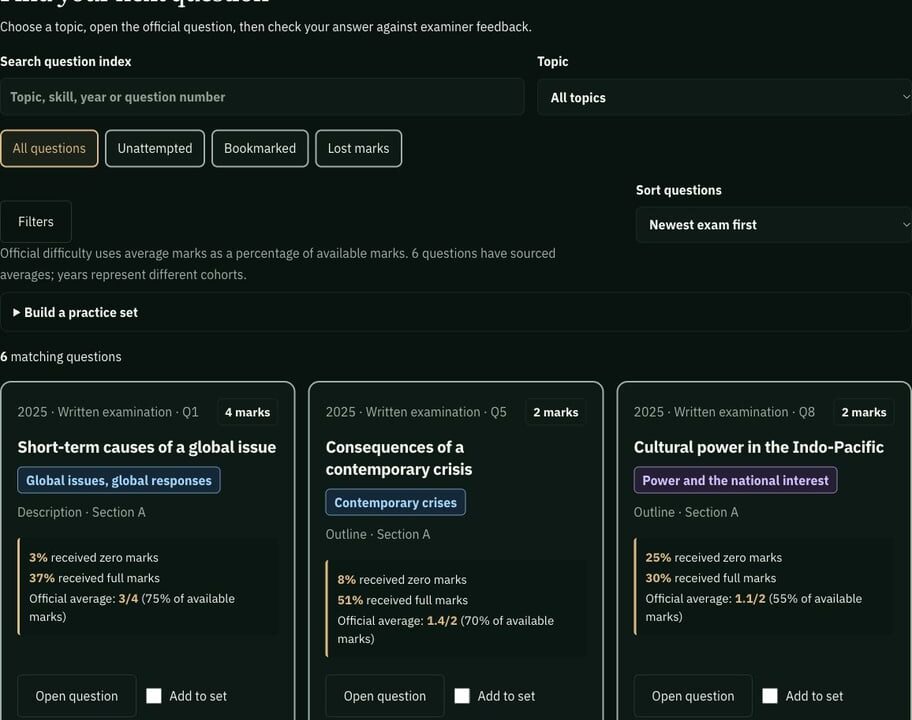This screenshot has height=720, width=912.
Task: Click '2025 · Written examination · Q5' text
Action: [416, 412]
